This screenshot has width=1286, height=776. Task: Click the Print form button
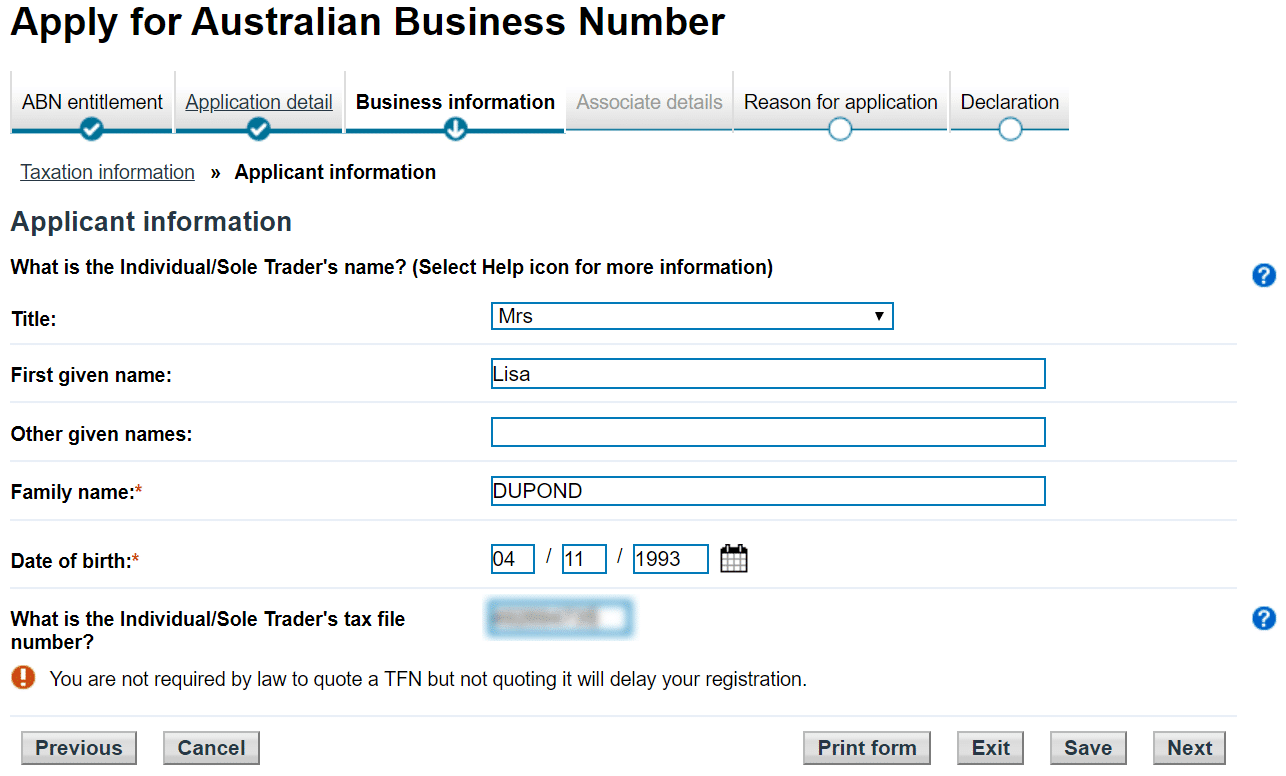coord(867,748)
